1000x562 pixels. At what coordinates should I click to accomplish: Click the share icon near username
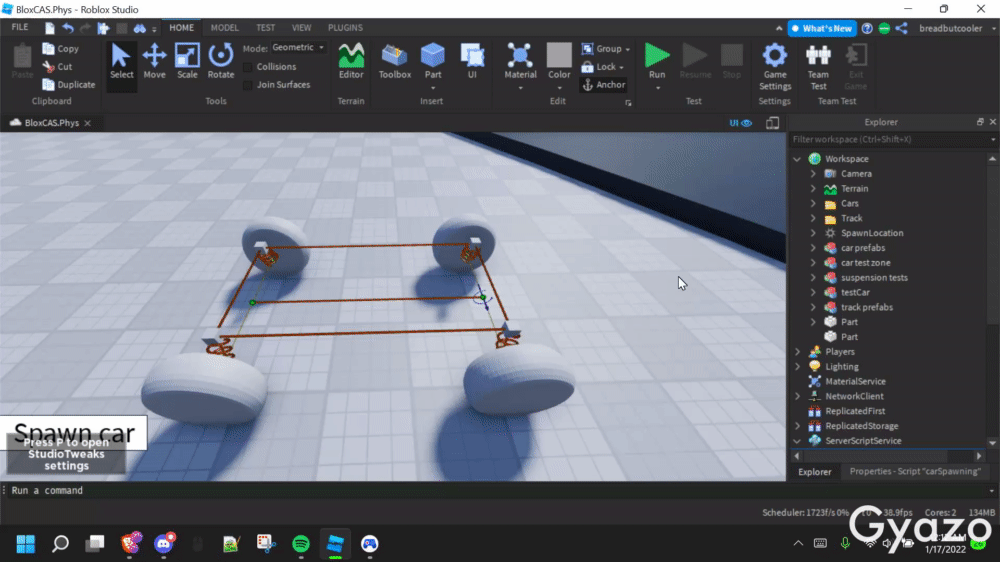(x=901, y=28)
